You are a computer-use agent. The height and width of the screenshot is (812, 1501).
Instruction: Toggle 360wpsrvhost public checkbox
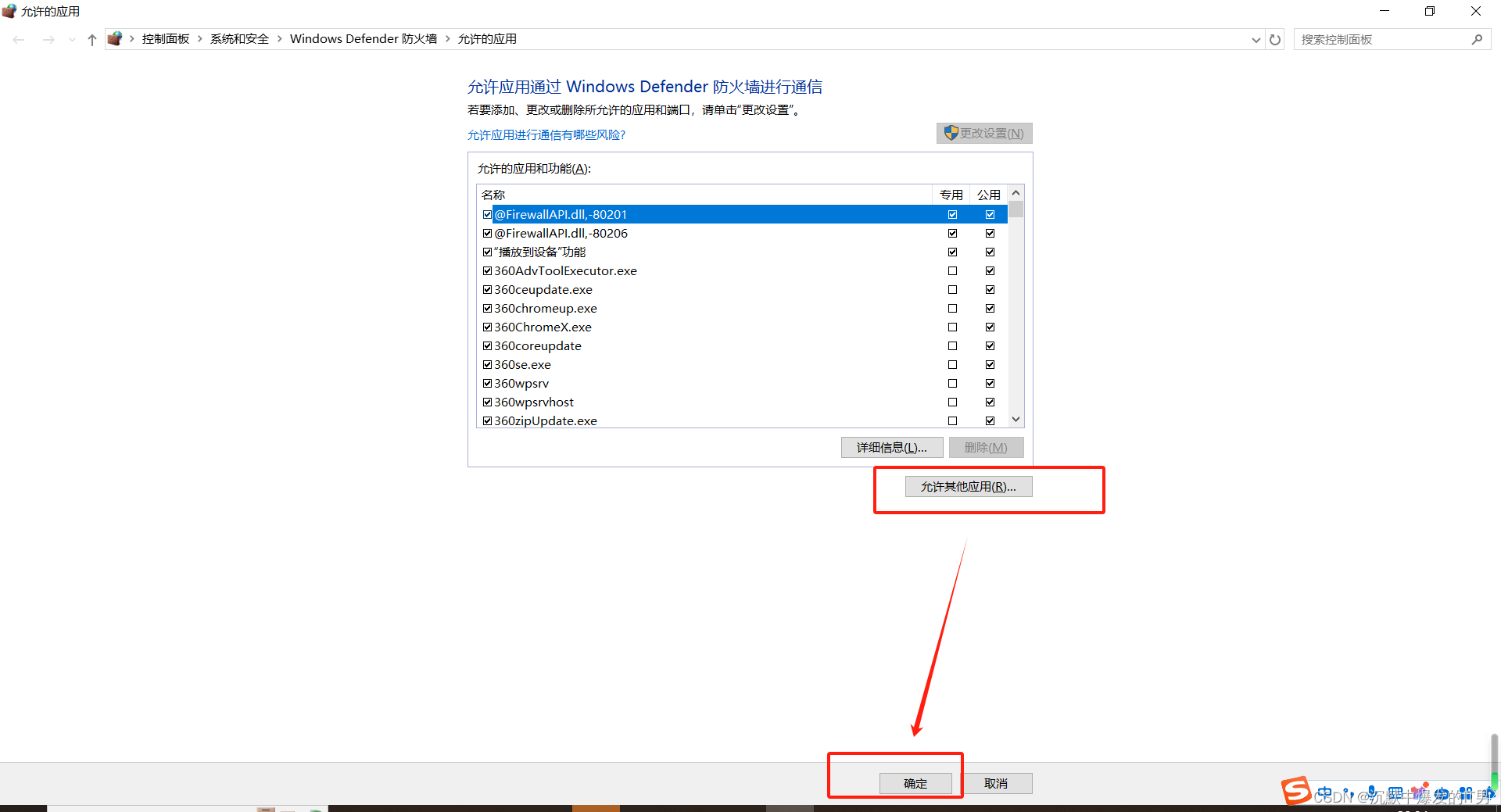pyautogui.click(x=990, y=402)
